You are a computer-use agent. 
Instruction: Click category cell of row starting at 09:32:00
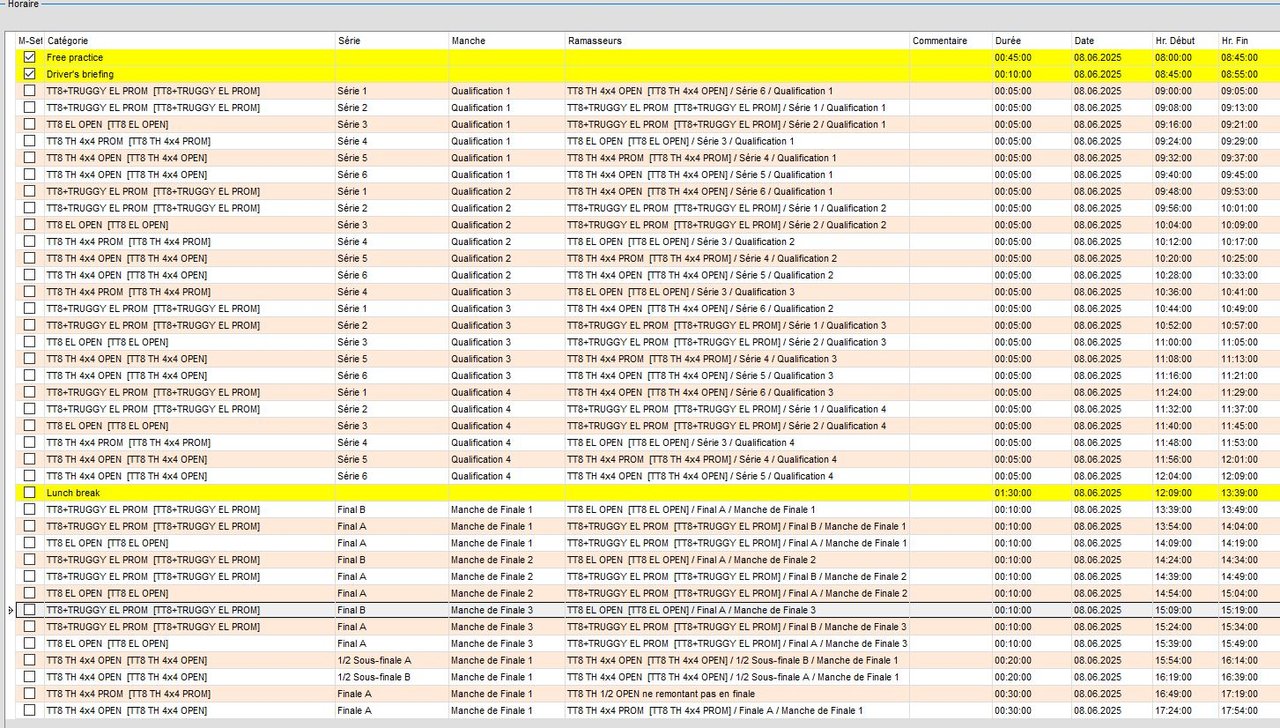189,158
